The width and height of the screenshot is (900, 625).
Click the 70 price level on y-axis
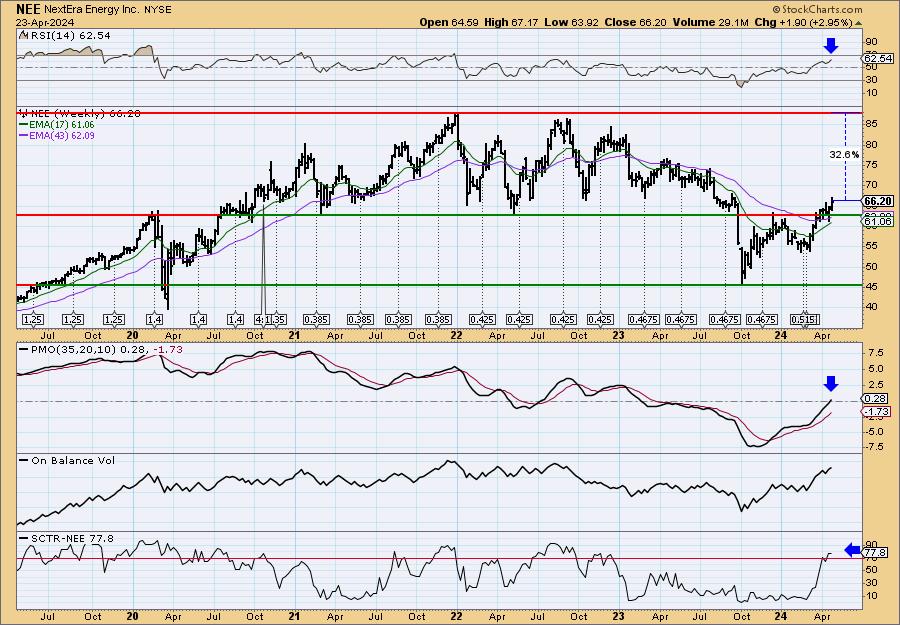click(871, 185)
